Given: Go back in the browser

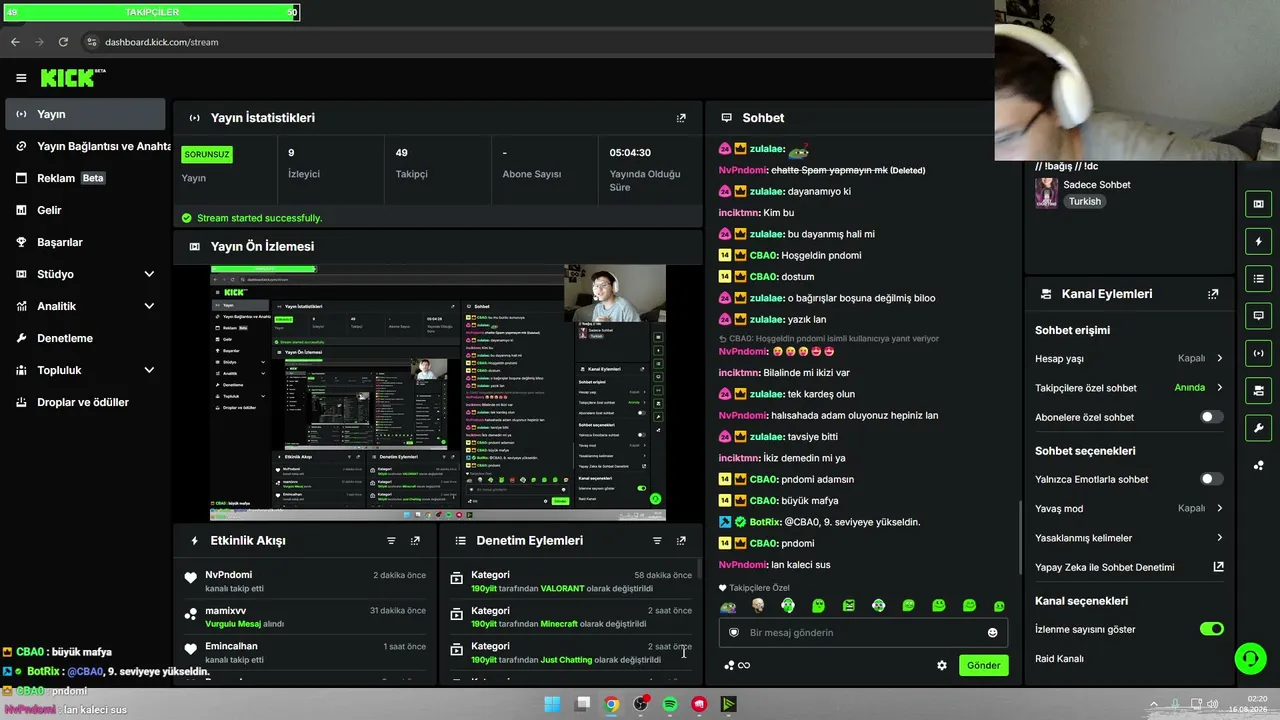Looking at the screenshot, I should 15,42.
